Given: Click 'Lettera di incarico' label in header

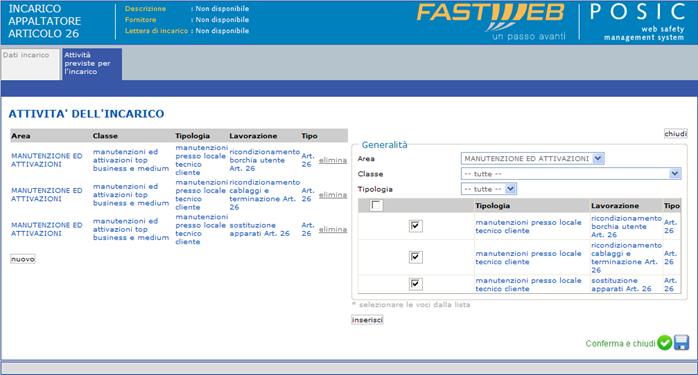Looking at the screenshot, I should [x=156, y=31].
